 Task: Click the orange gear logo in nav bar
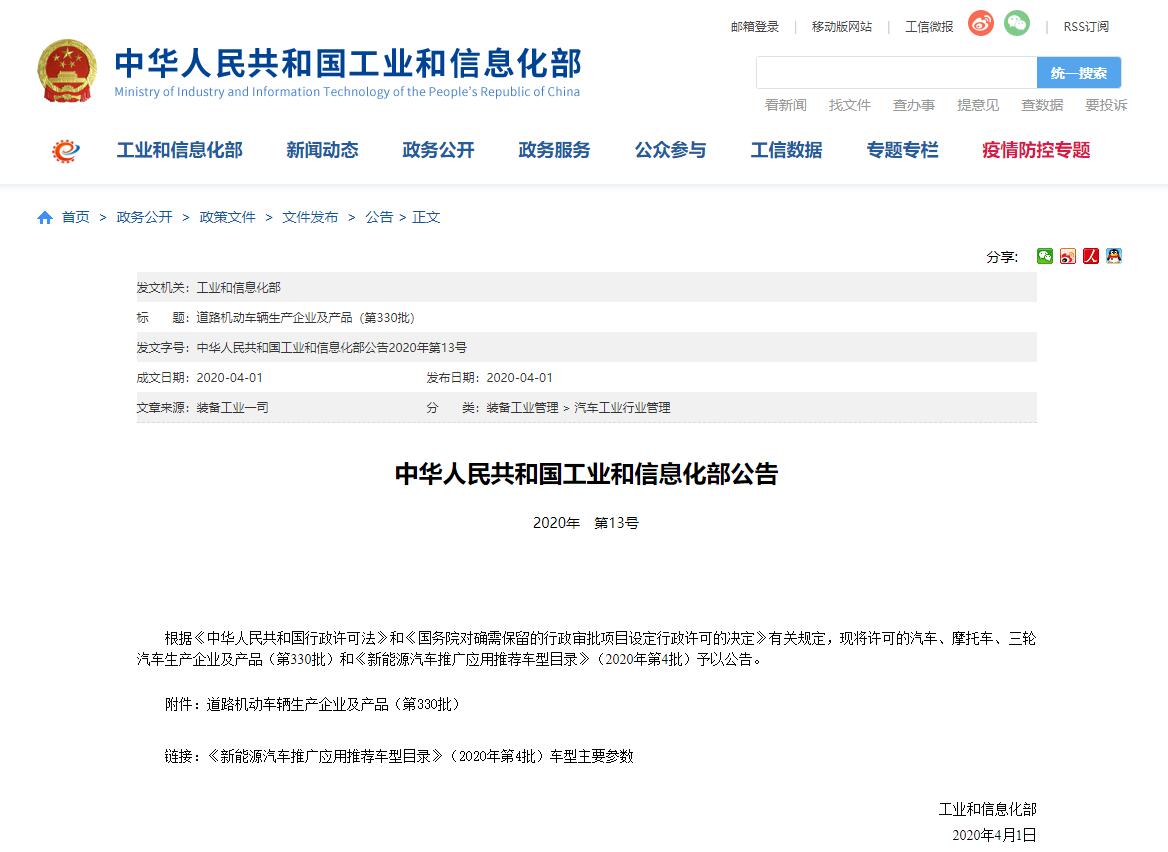pyautogui.click(x=66, y=151)
